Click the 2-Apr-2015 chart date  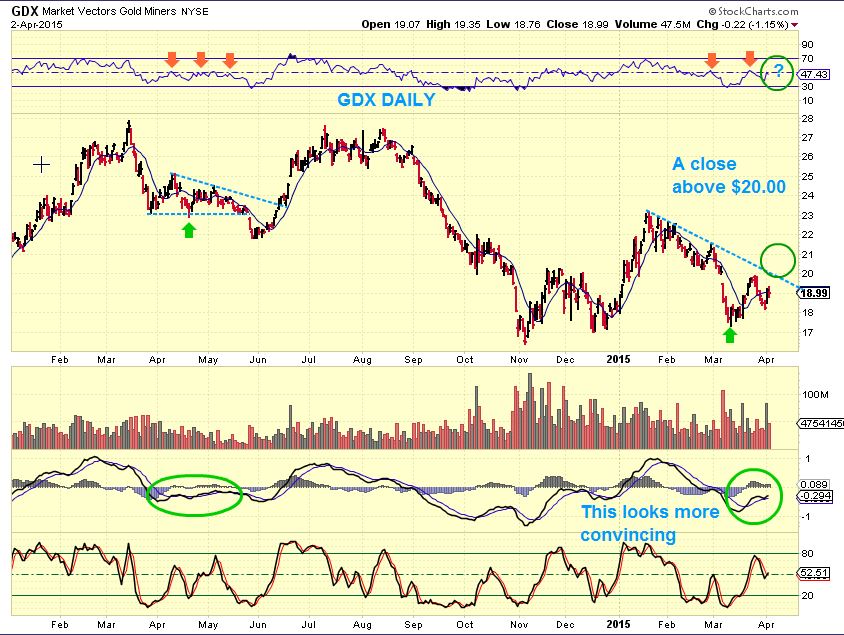pos(37,24)
